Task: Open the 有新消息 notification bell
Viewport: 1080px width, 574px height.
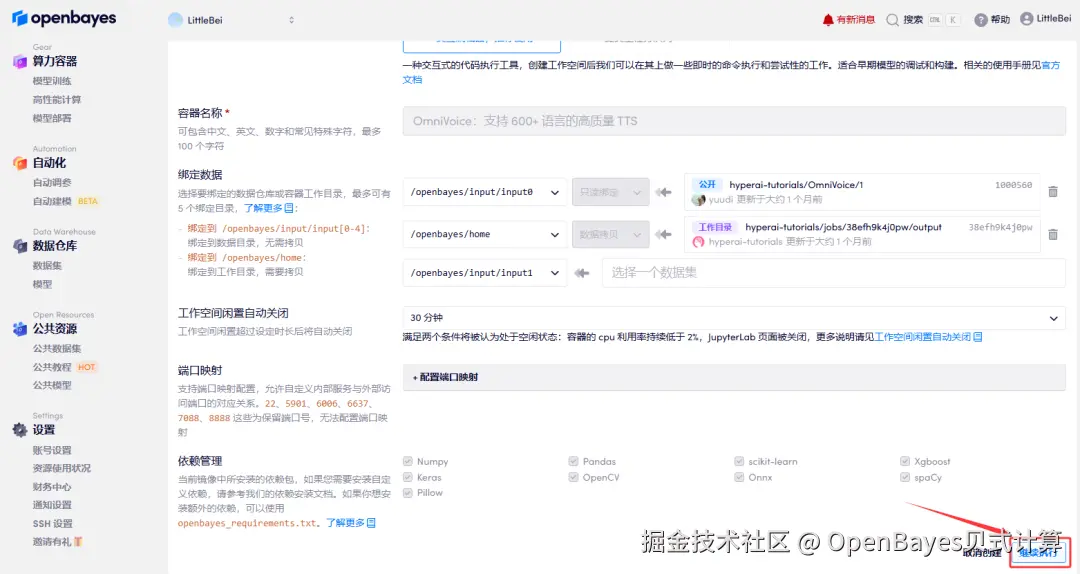Action: [x=828, y=20]
